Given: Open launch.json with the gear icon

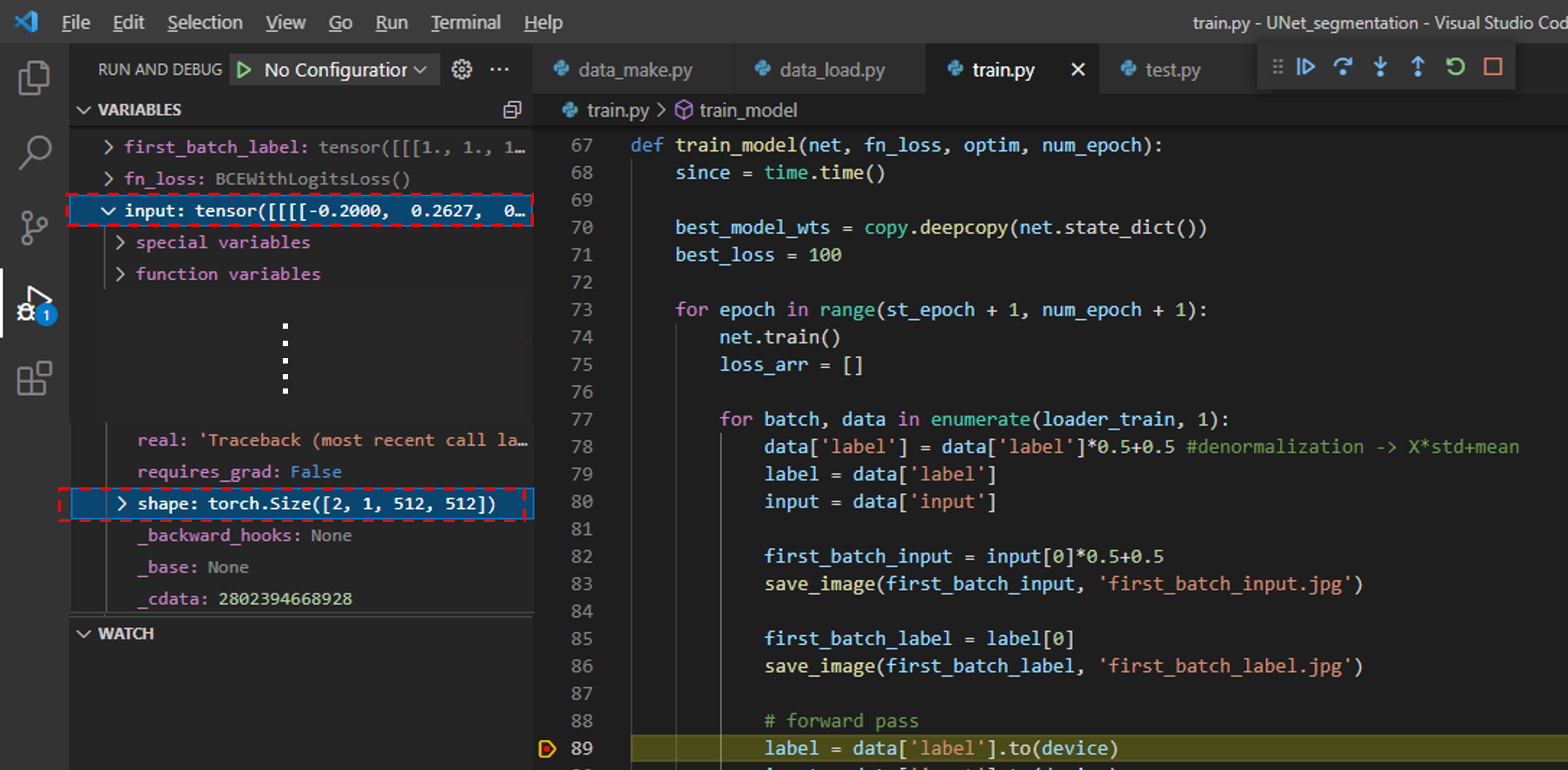Looking at the screenshot, I should tap(462, 69).
